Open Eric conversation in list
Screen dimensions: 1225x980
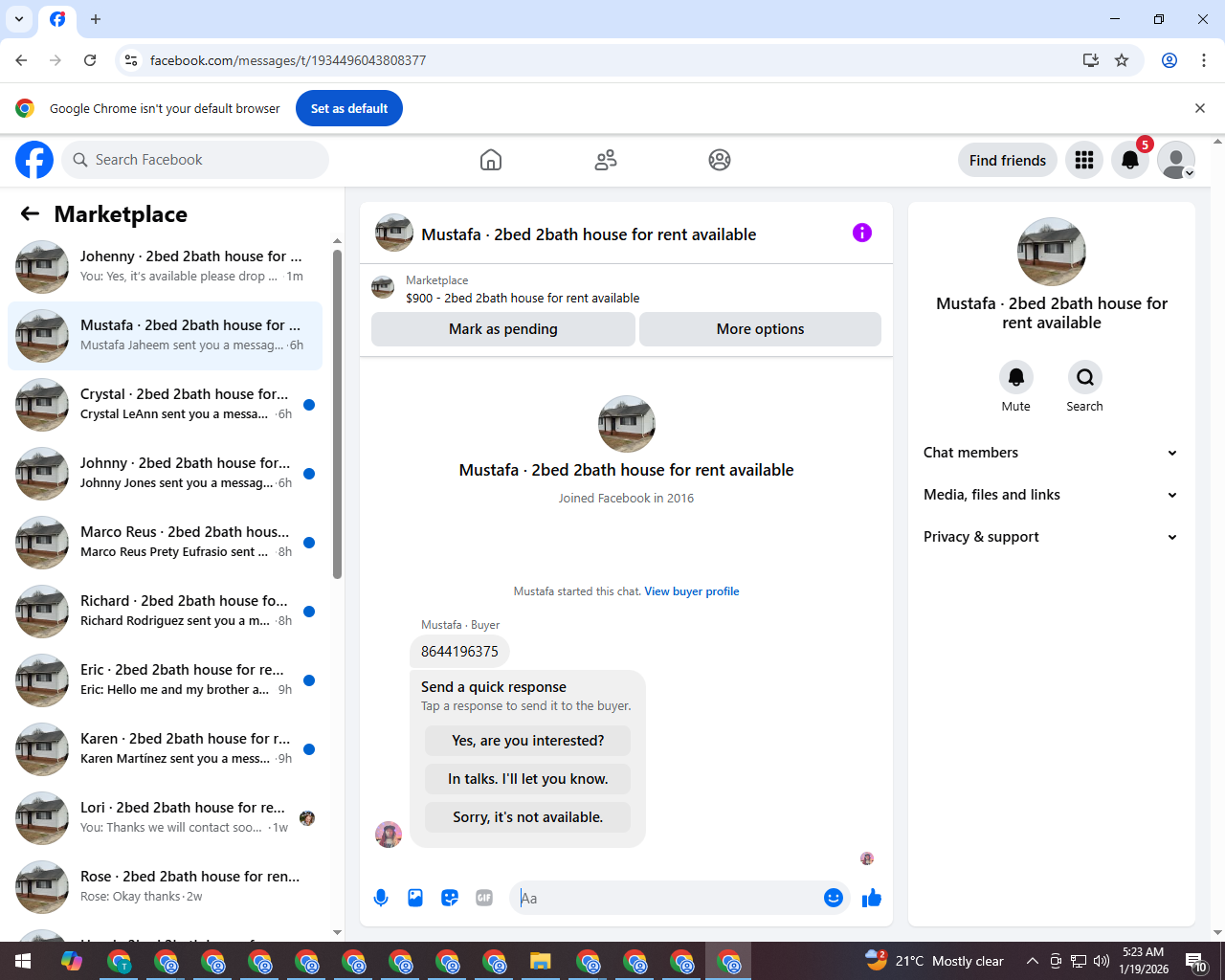pos(166,680)
